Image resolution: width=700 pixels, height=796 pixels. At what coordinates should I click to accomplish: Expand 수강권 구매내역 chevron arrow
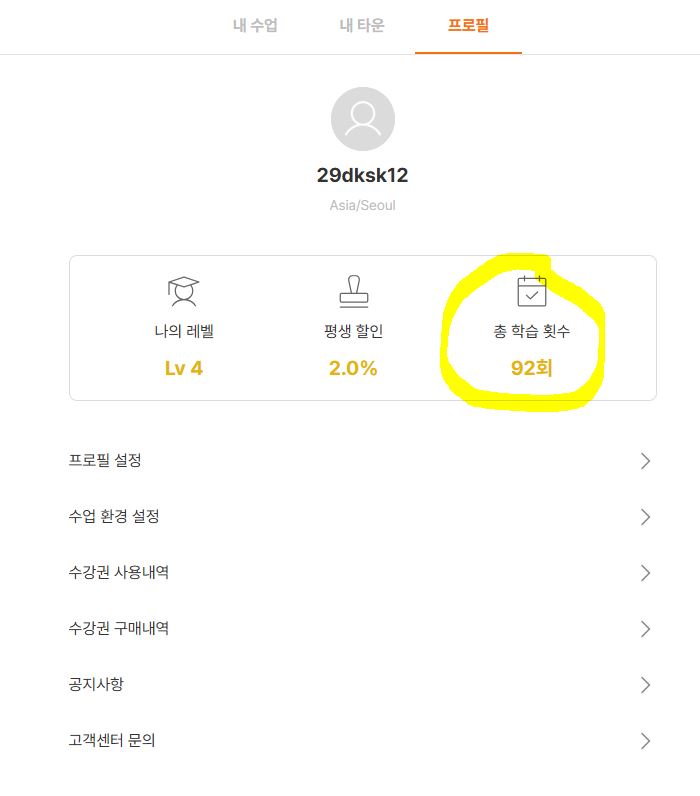(645, 629)
